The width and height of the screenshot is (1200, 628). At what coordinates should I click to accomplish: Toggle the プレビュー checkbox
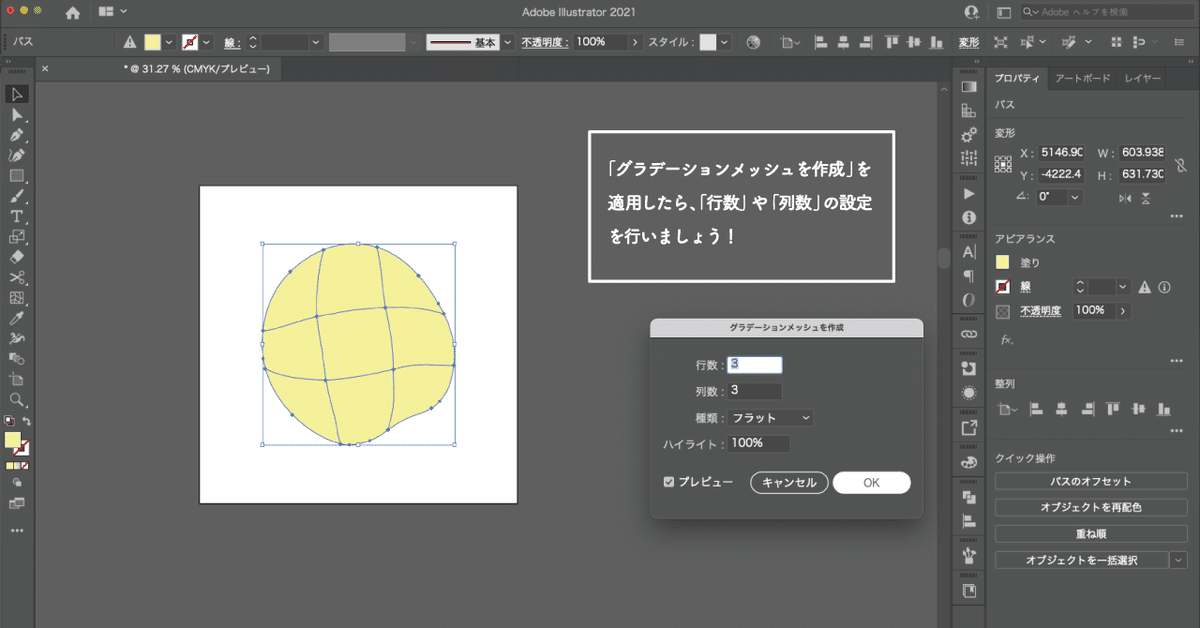[669, 482]
